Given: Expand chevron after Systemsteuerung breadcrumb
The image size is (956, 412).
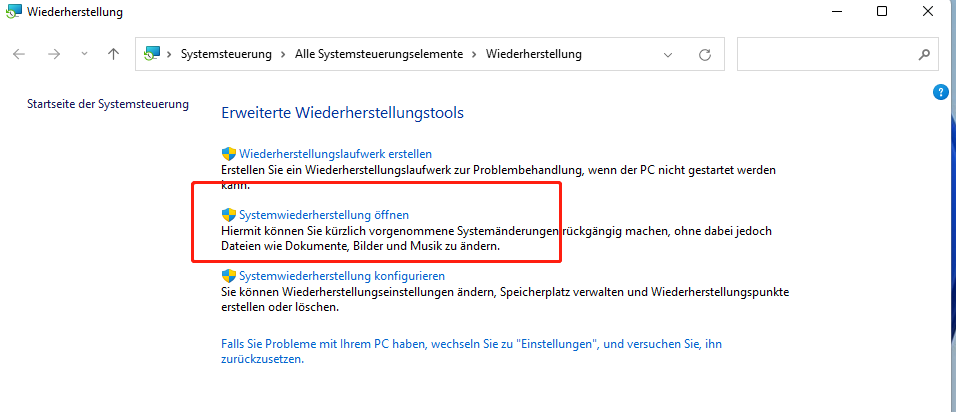Looking at the screenshot, I should (283, 54).
